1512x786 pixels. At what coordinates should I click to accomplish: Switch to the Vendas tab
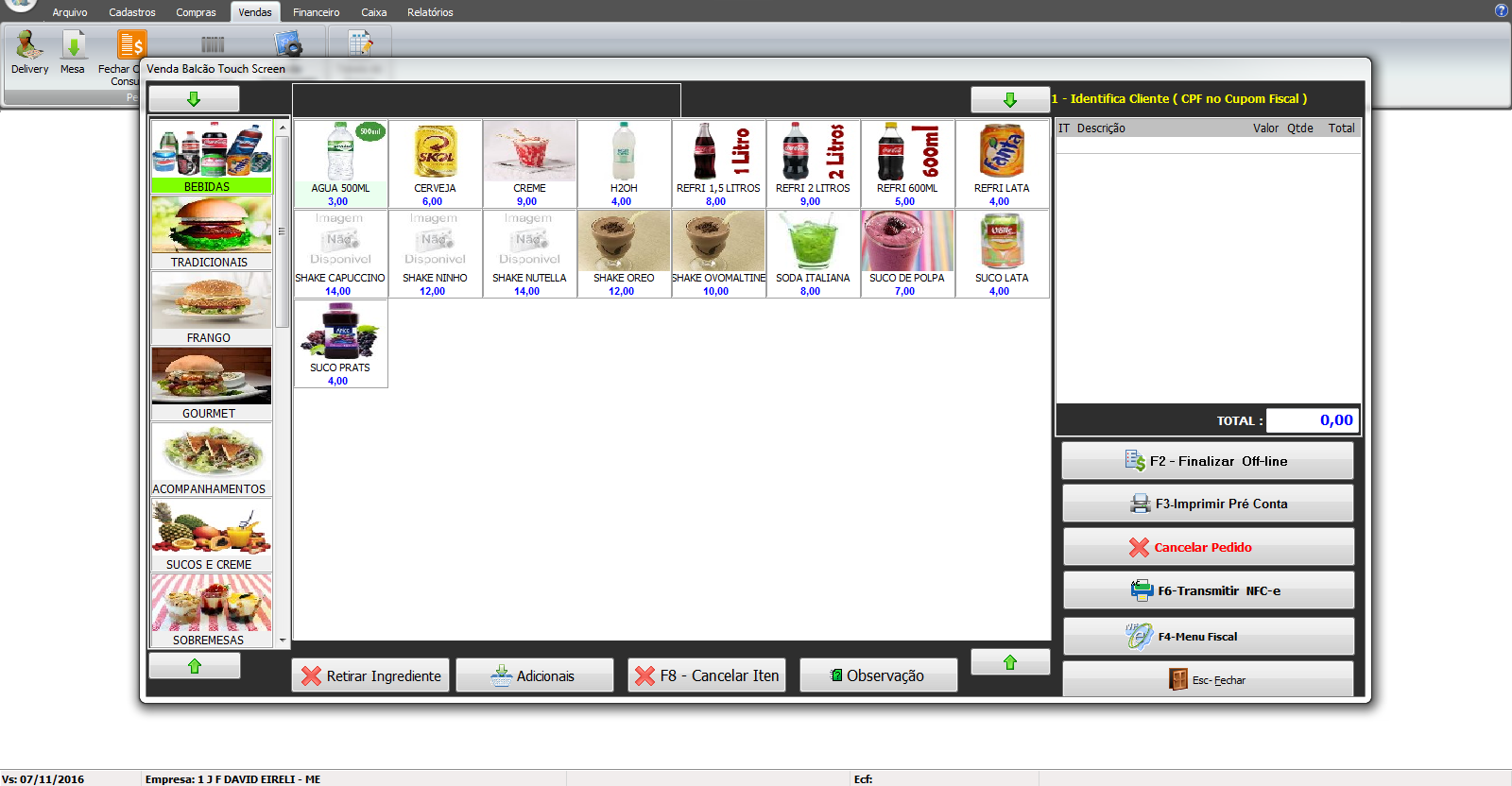[255, 12]
